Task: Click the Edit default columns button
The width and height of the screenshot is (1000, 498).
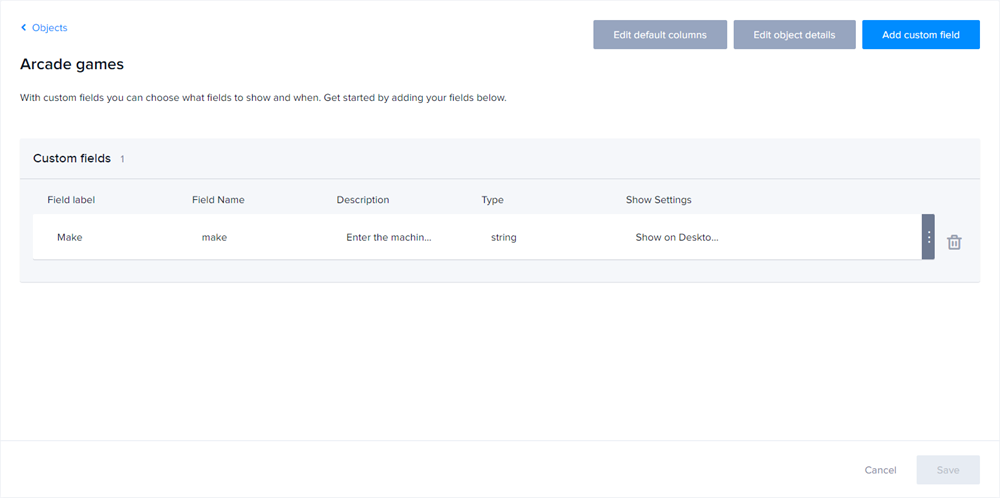Action: pos(660,35)
